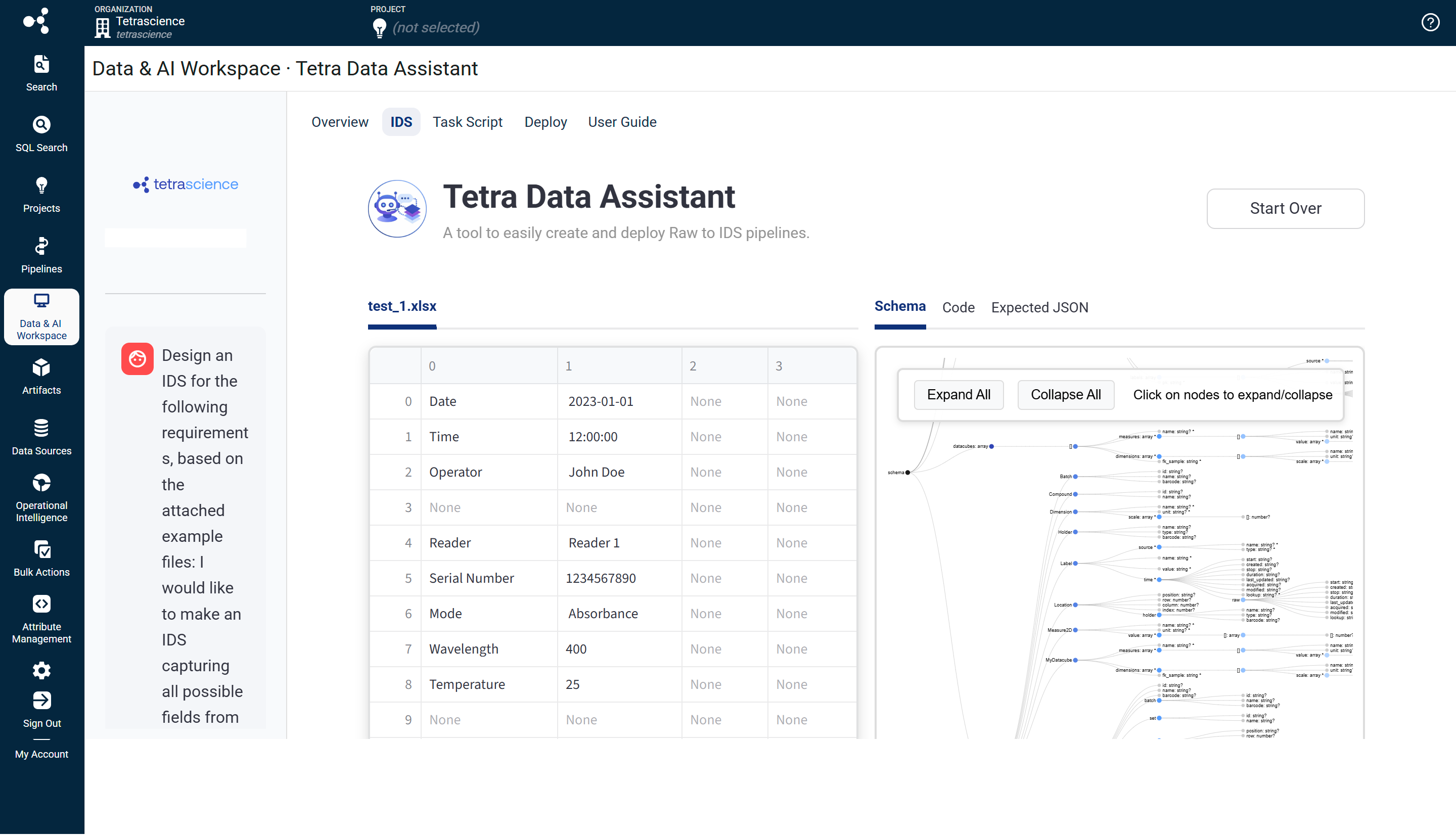Select the SQL Search sidebar icon
Screen dimensions: 1456x835
(x=41, y=133)
